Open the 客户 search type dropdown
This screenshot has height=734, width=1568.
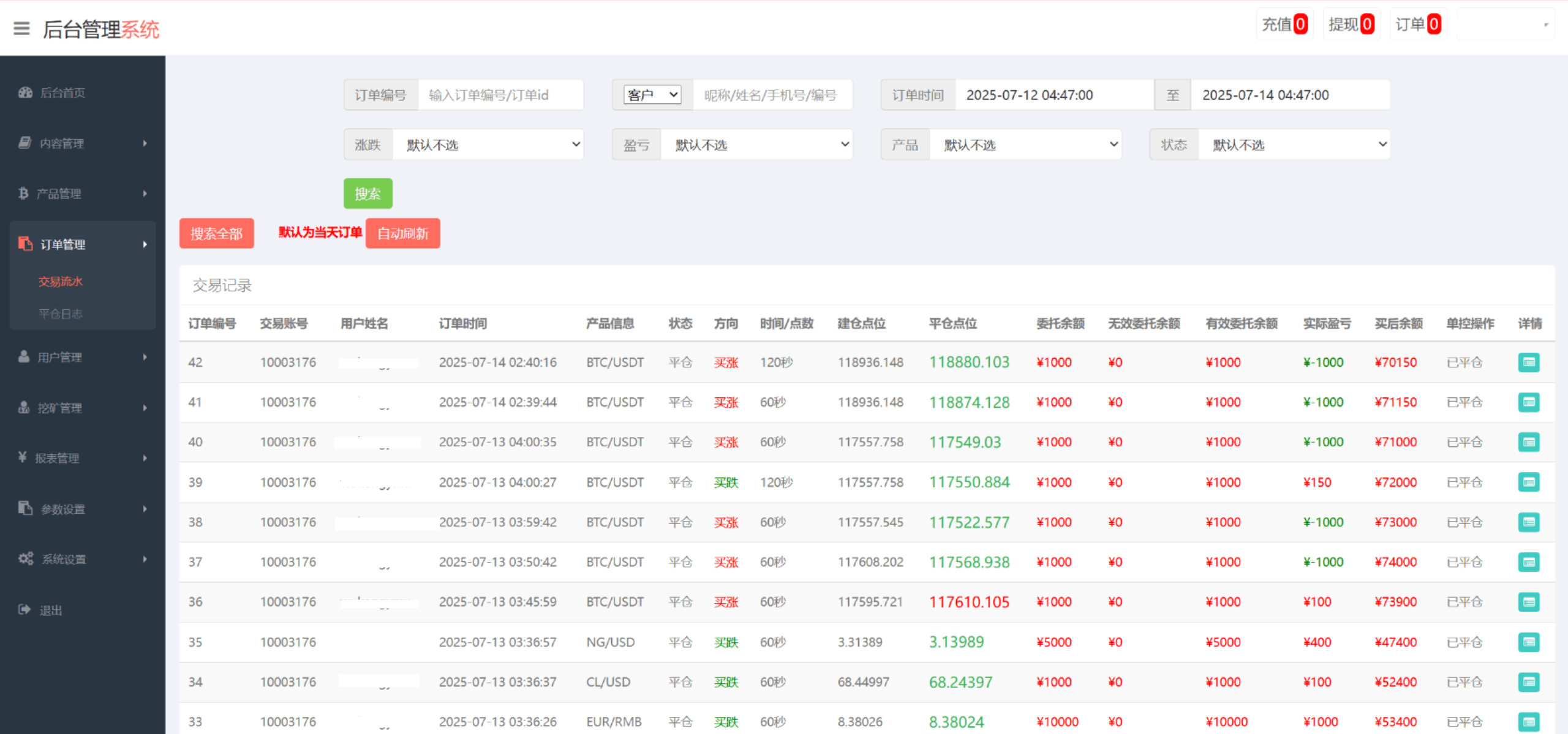click(652, 94)
